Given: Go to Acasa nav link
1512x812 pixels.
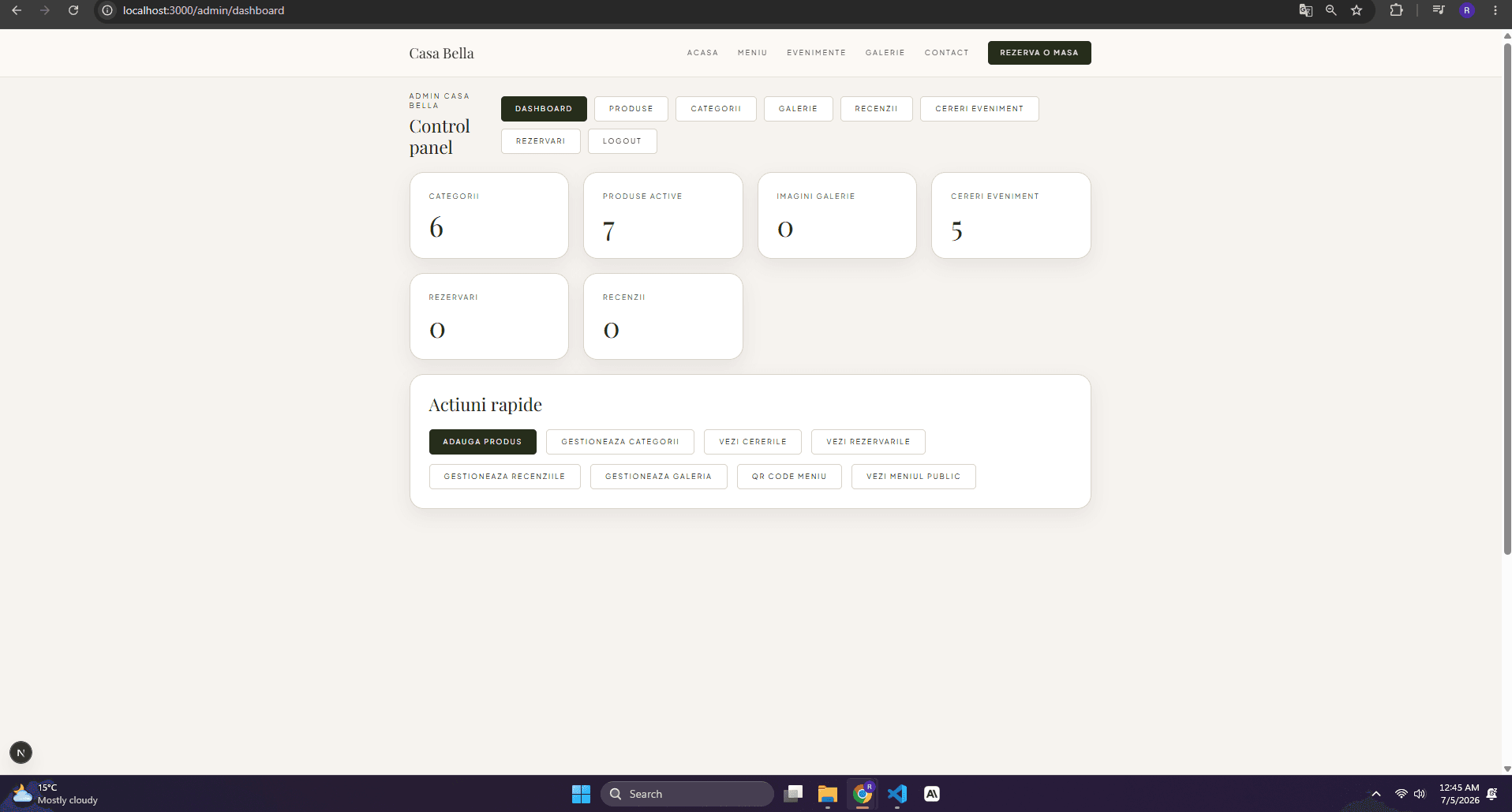Looking at the screenshot, I should [702, 53].
